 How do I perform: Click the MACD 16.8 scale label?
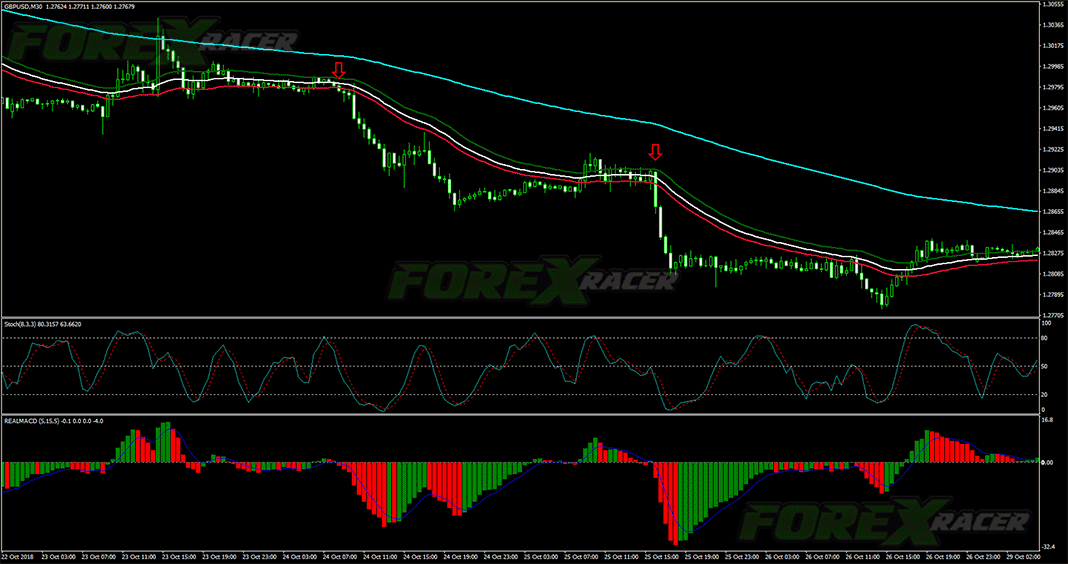click(1049, 420)
